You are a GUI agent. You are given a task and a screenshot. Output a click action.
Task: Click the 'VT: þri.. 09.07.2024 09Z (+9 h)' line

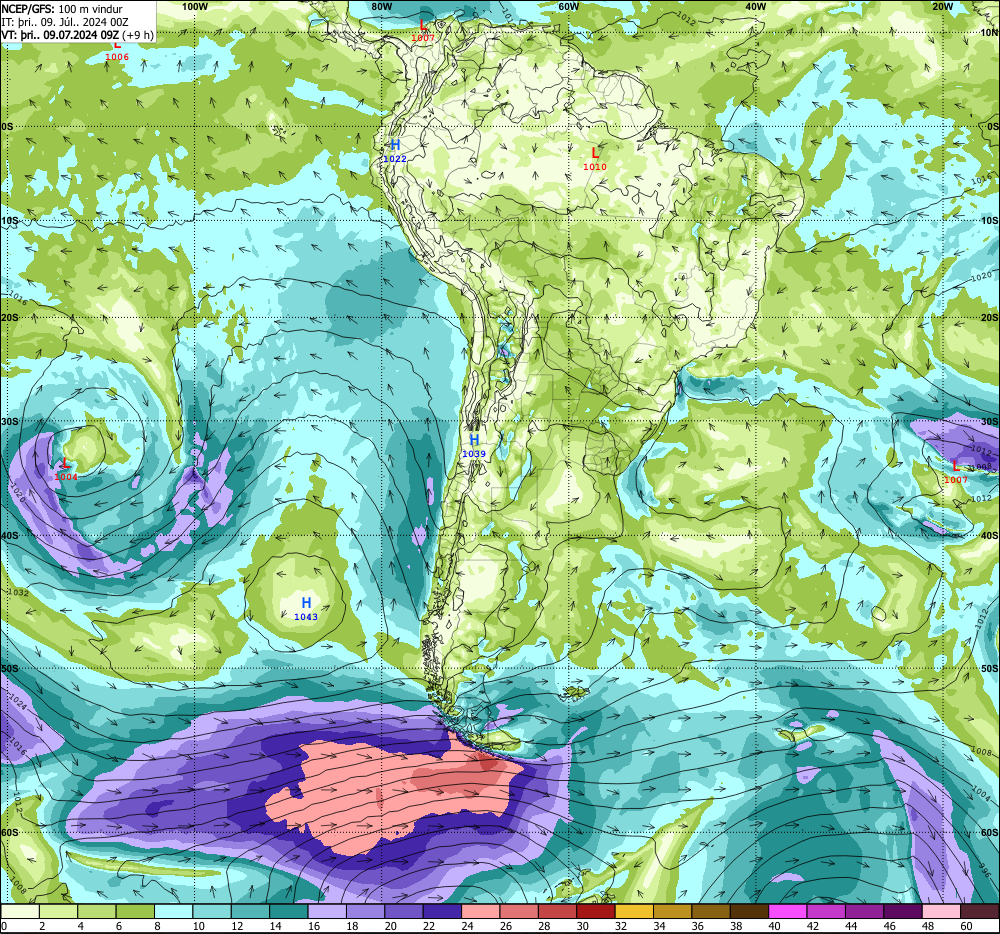coord(78,34)
